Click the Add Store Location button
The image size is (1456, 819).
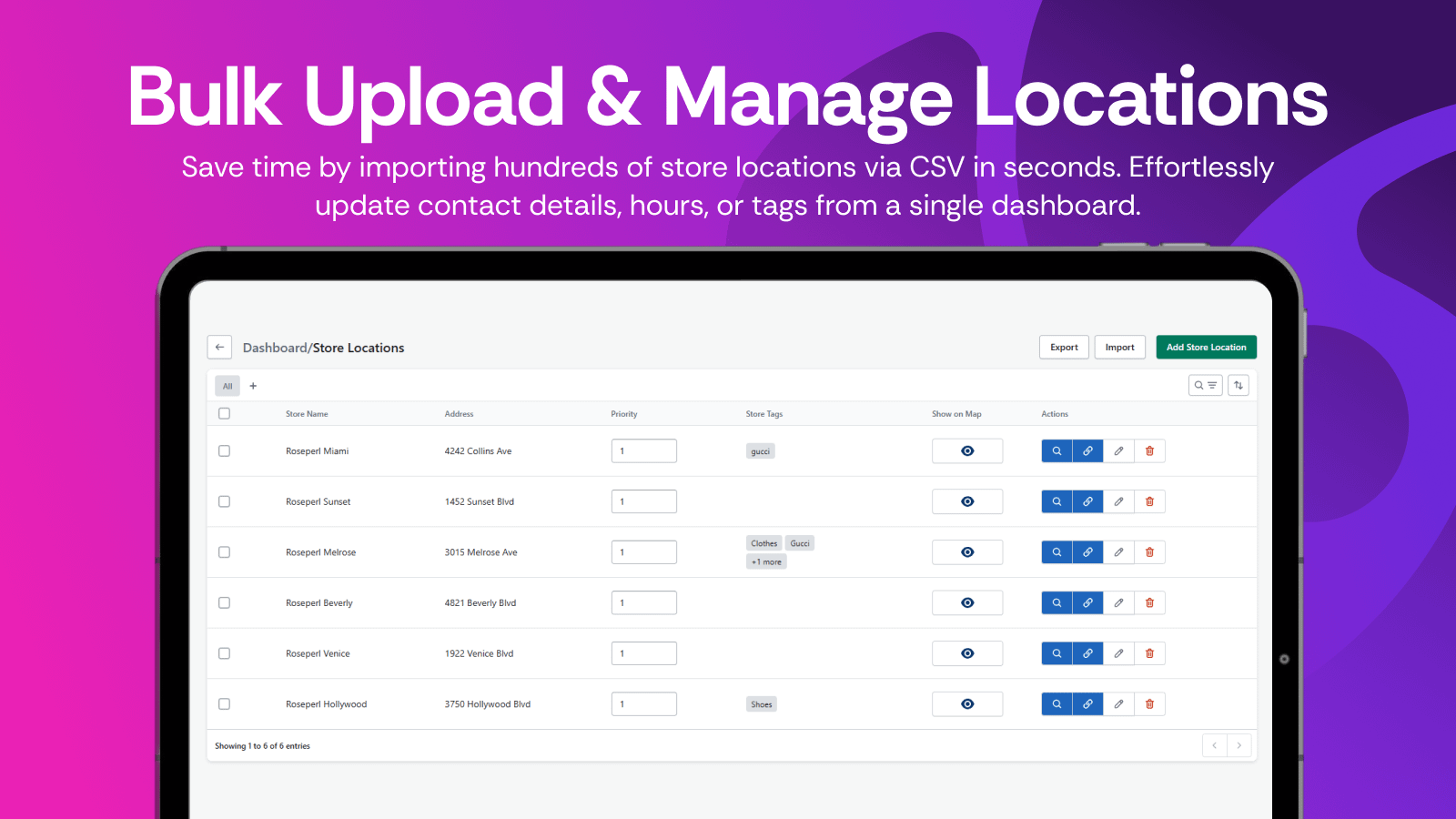pos(1206,348)
